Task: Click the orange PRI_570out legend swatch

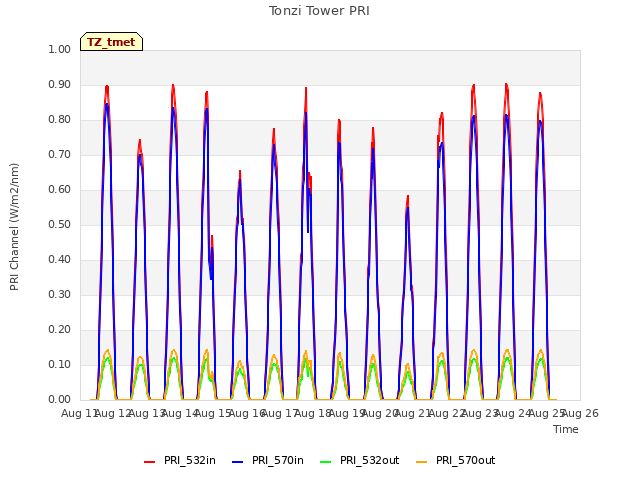Action: (x=422, y=461)
